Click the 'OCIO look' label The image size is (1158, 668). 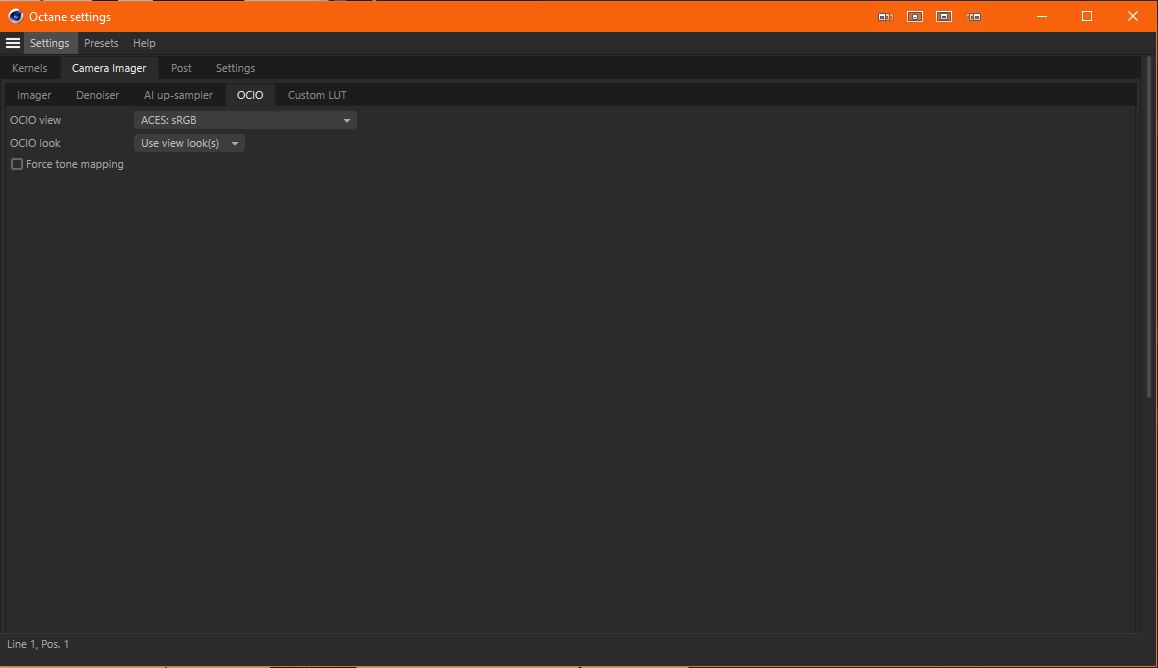coord(35,143)
